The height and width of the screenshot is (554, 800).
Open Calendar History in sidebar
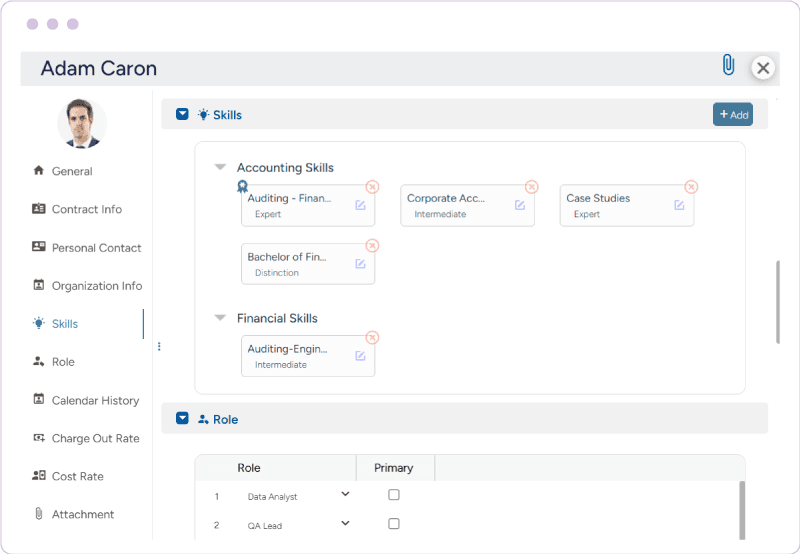(x=95, y=400)
